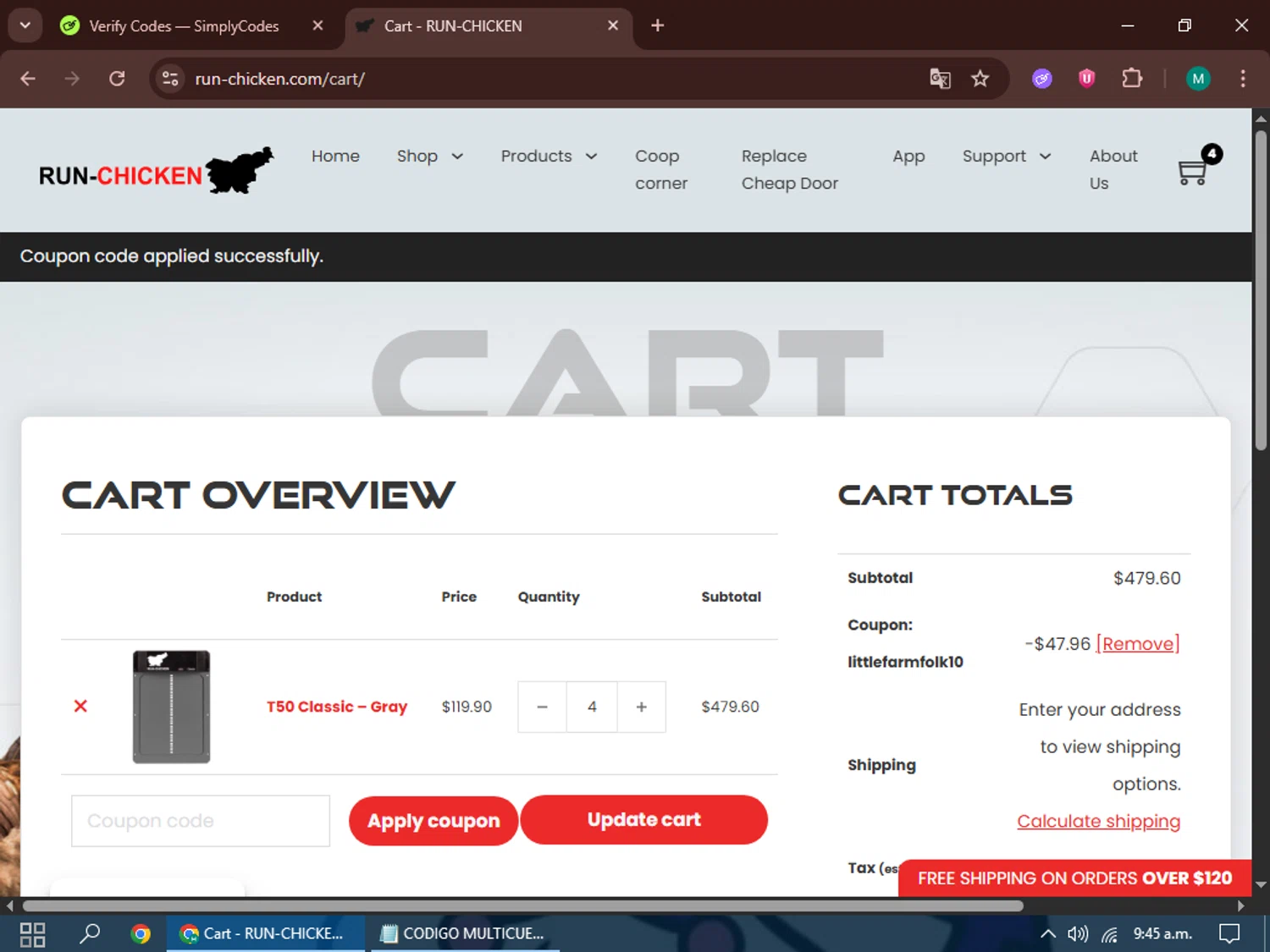The height and width of the screenshot is (952, 1270).
Task: Expand the Support dropdown menu
Action: point(1007,156)
